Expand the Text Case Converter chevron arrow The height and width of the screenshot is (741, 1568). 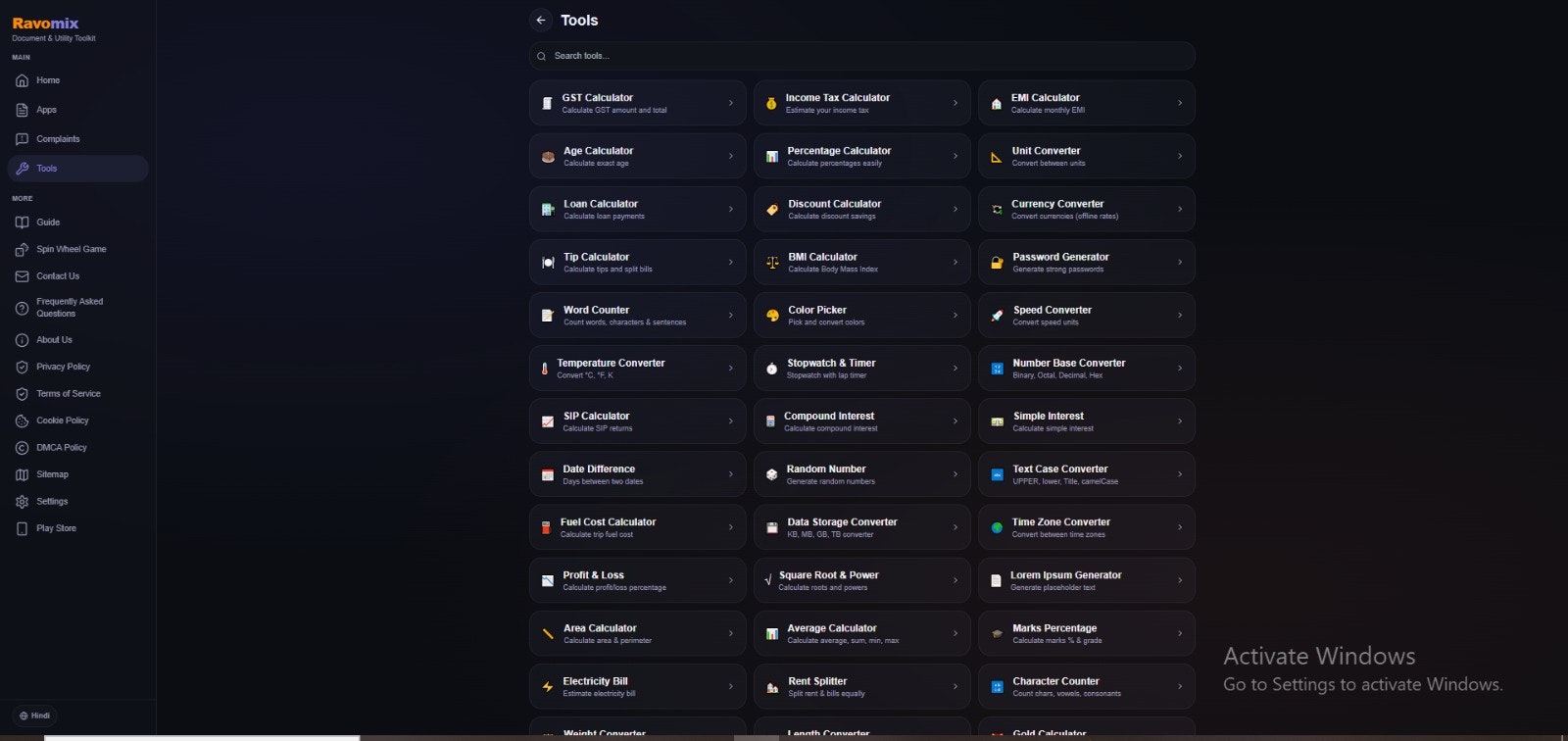pos(1180,474)
